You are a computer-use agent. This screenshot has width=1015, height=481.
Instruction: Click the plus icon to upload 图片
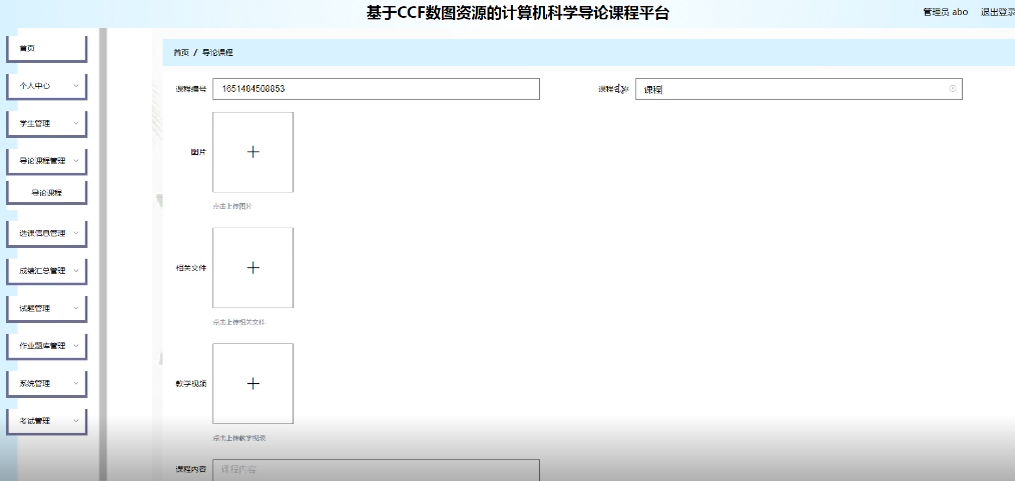click(x=253, y=152)
